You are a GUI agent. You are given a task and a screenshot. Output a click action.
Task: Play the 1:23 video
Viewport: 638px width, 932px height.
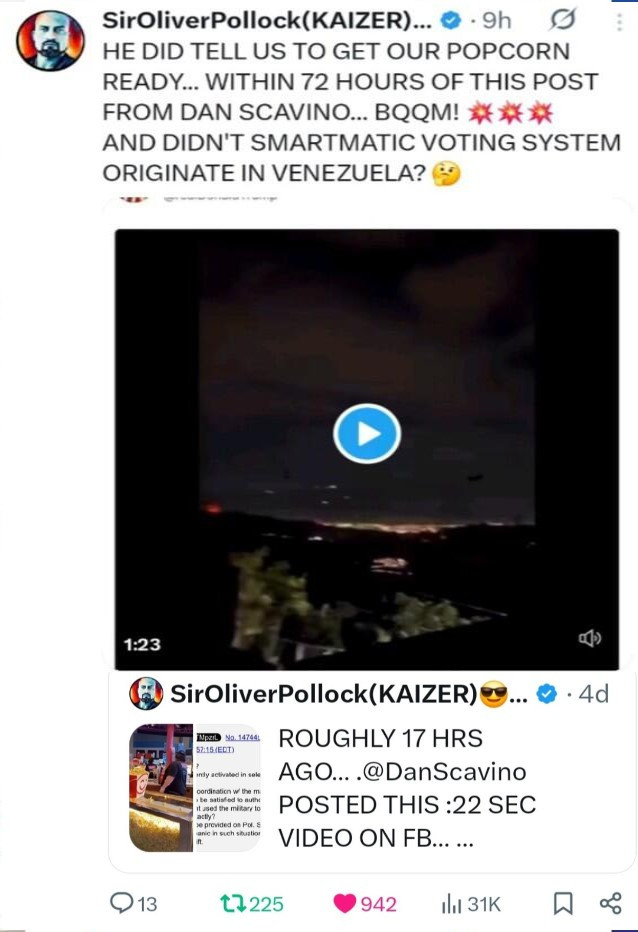[367, 433]
